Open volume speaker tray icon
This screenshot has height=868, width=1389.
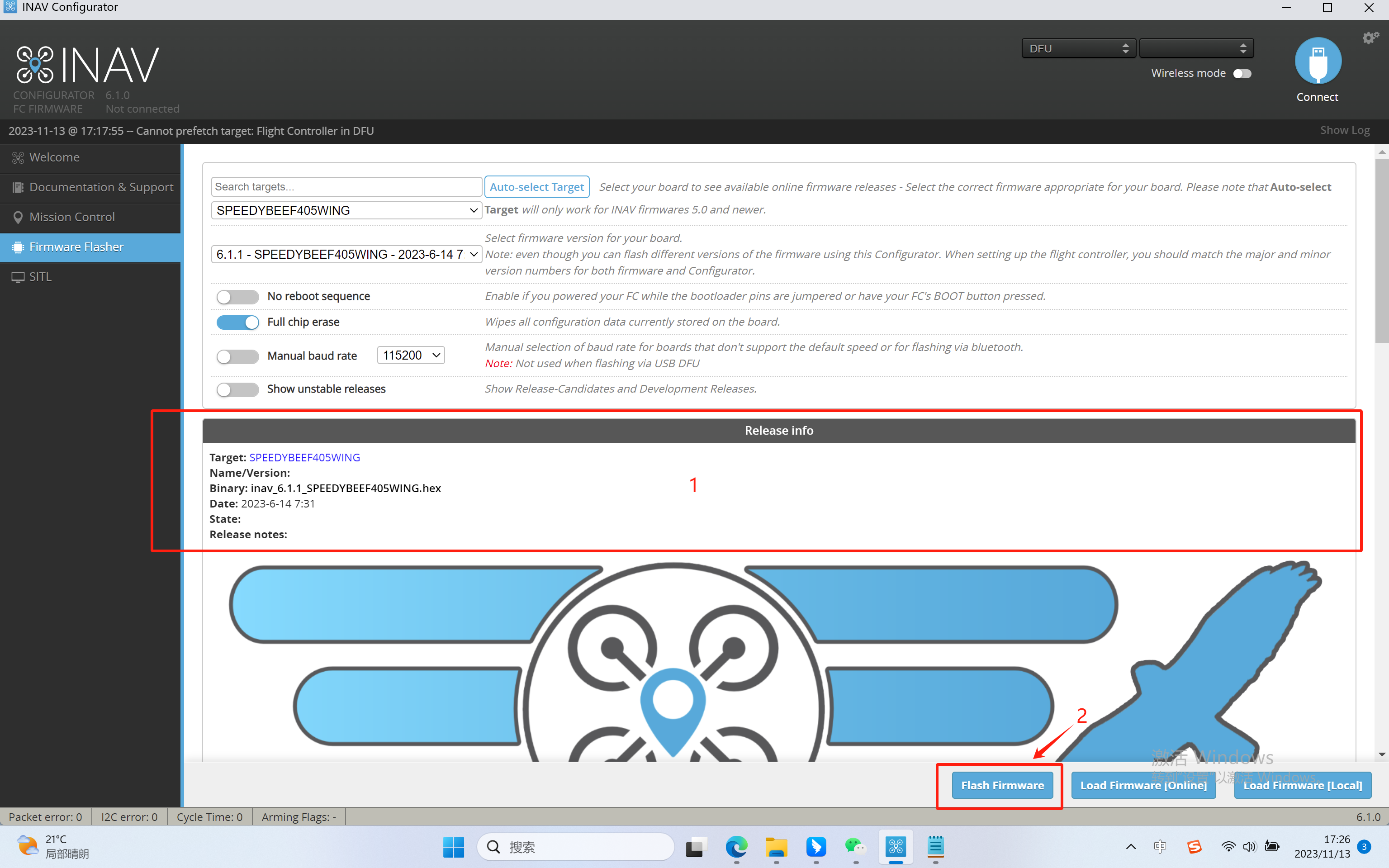point(1250,847)
